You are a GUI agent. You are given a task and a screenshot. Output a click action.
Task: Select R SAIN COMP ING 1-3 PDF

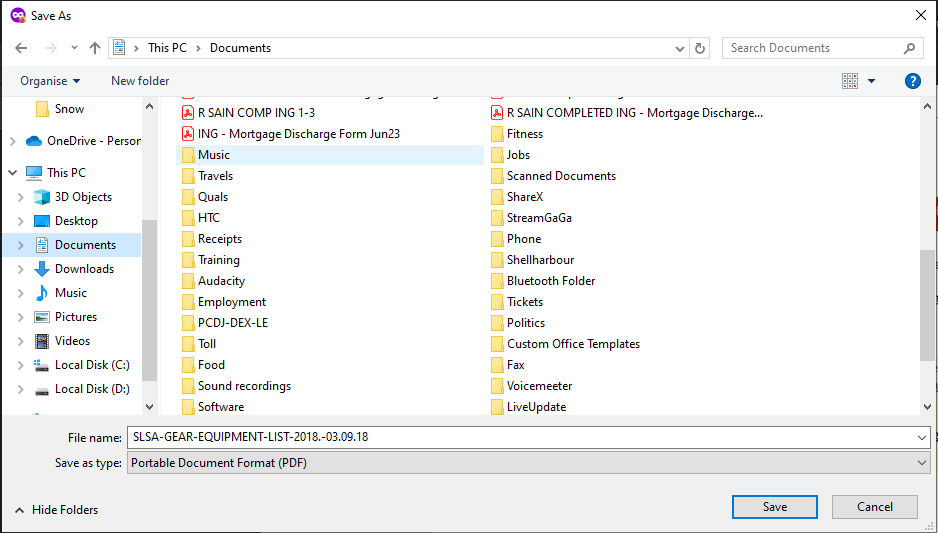pos(248,112)
